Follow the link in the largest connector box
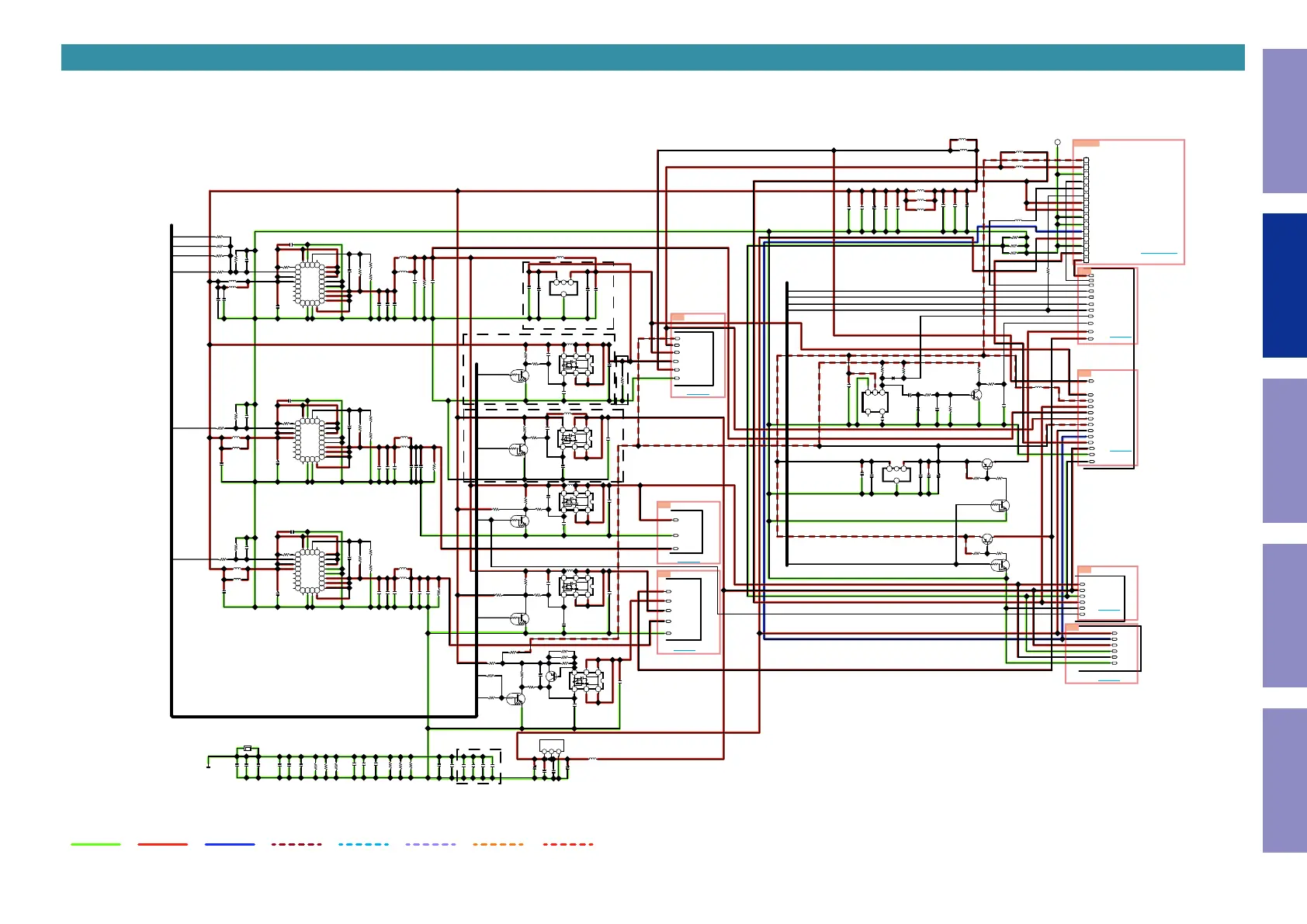 (x=1159, y=254)
